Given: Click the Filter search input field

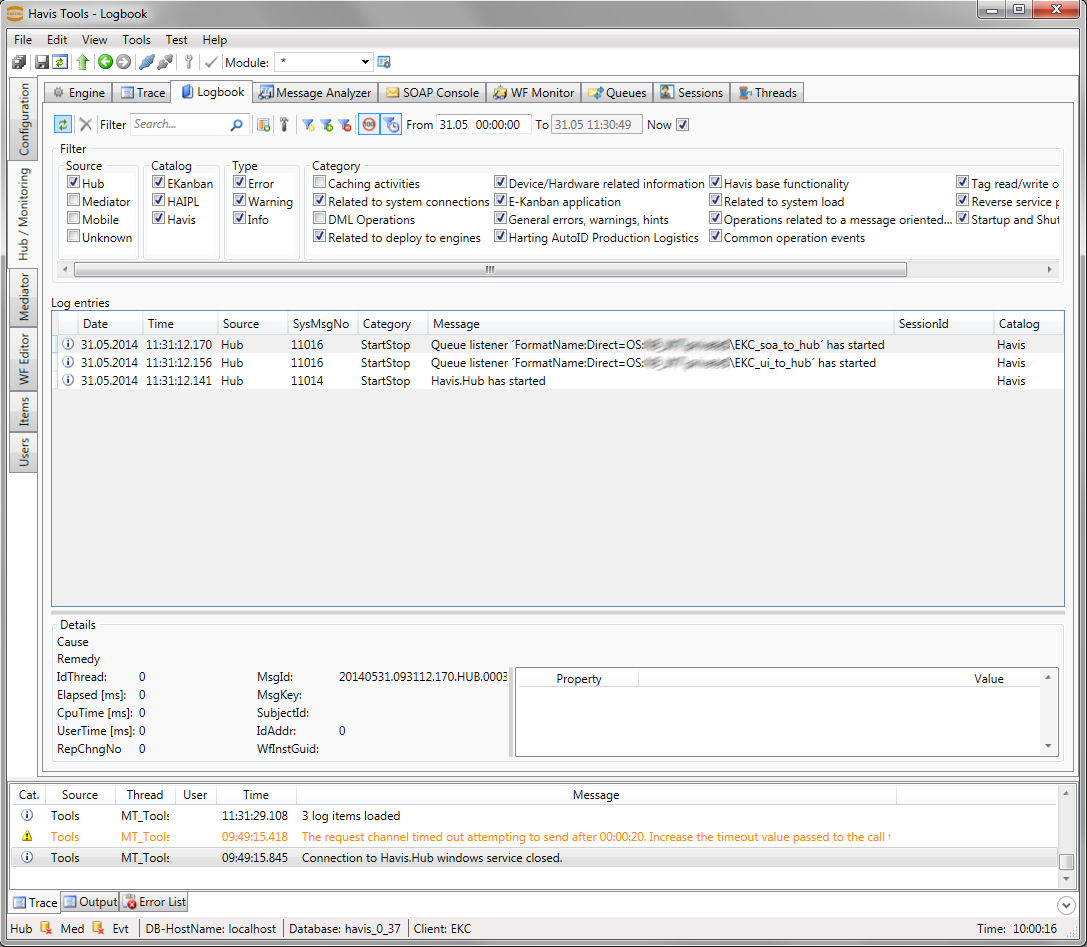Looking at the screenshot, I should pyautogui.click(x=180, y=125).
